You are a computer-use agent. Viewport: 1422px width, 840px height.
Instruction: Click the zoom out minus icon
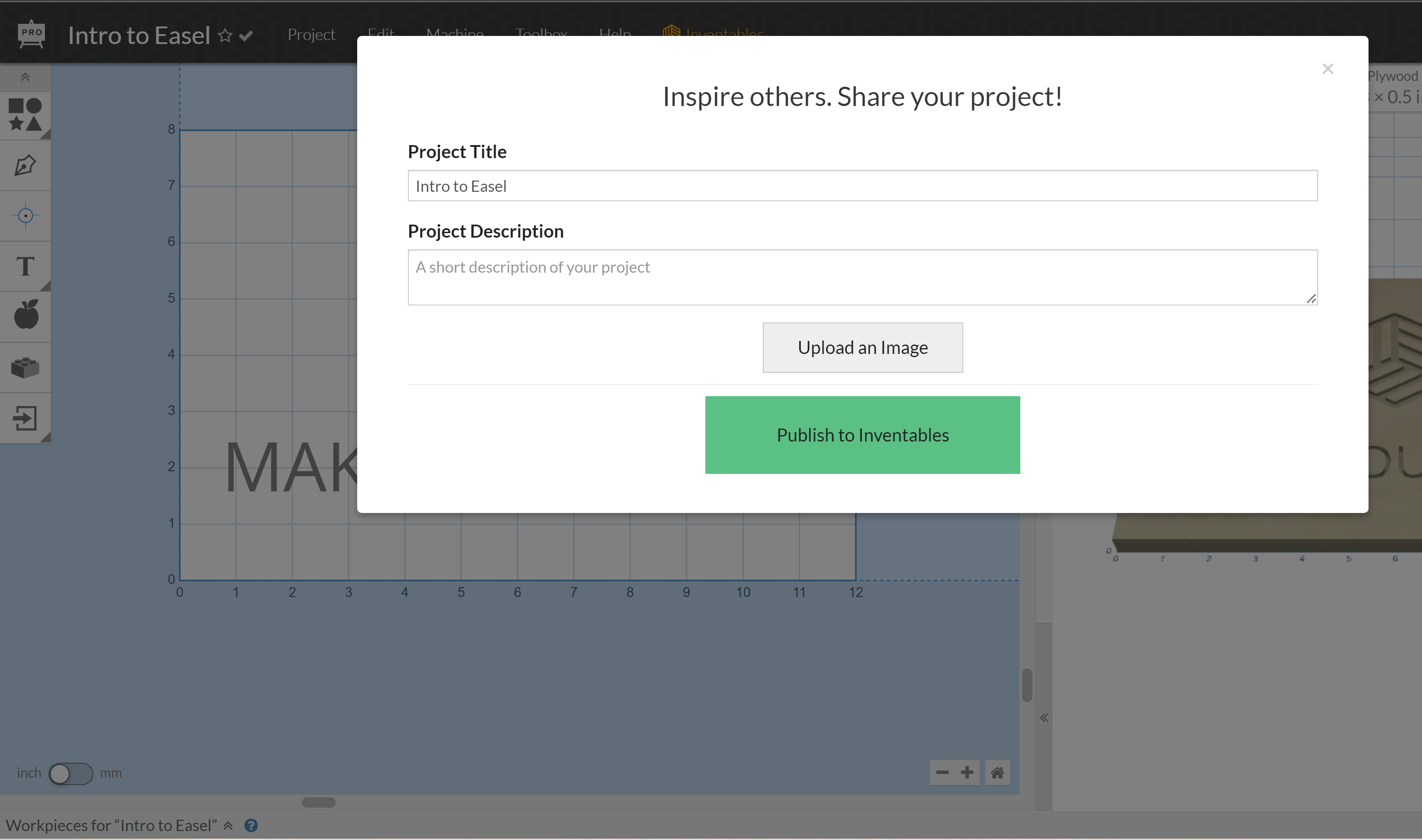(x=942, y=773)
